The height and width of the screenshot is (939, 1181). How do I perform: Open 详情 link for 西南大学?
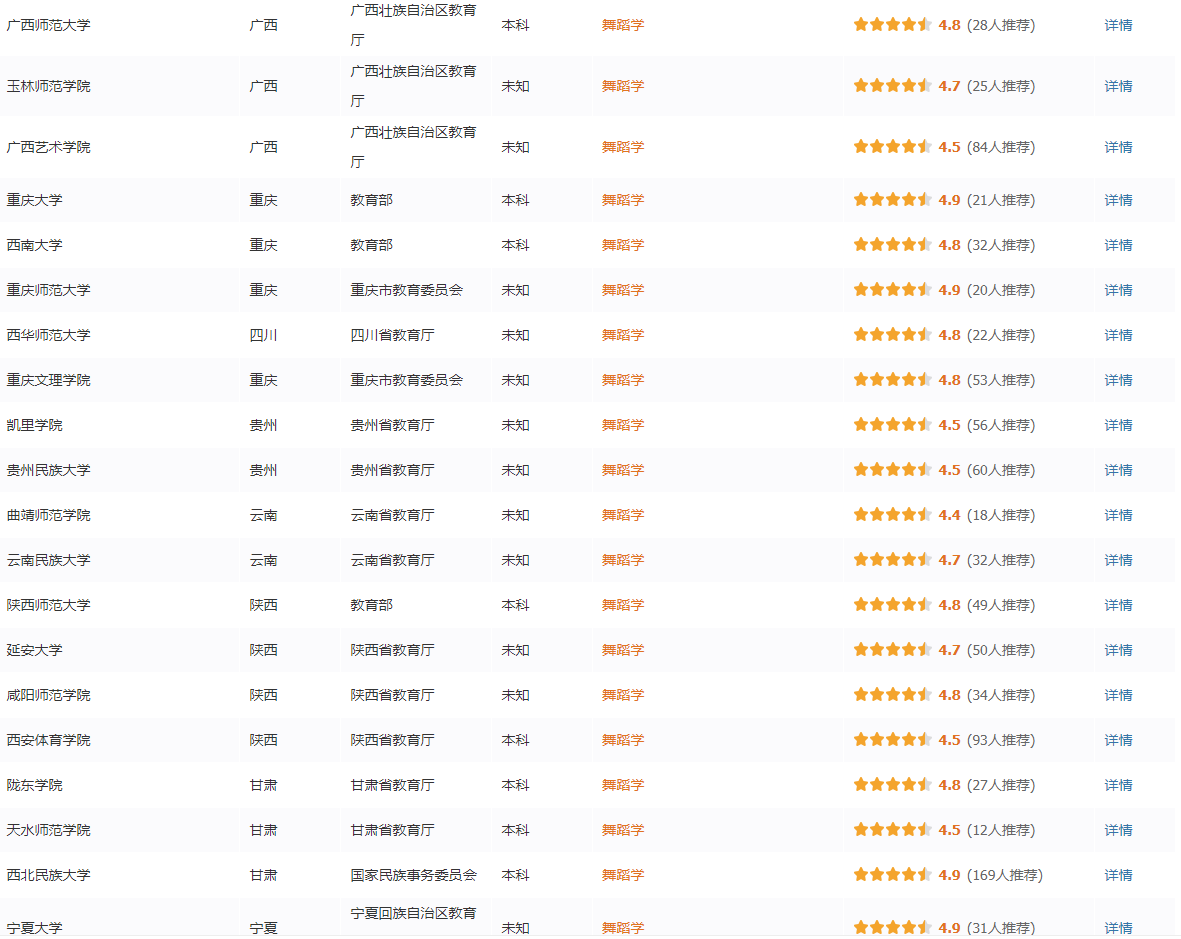pyautogui.click(x=1118, y=245)
